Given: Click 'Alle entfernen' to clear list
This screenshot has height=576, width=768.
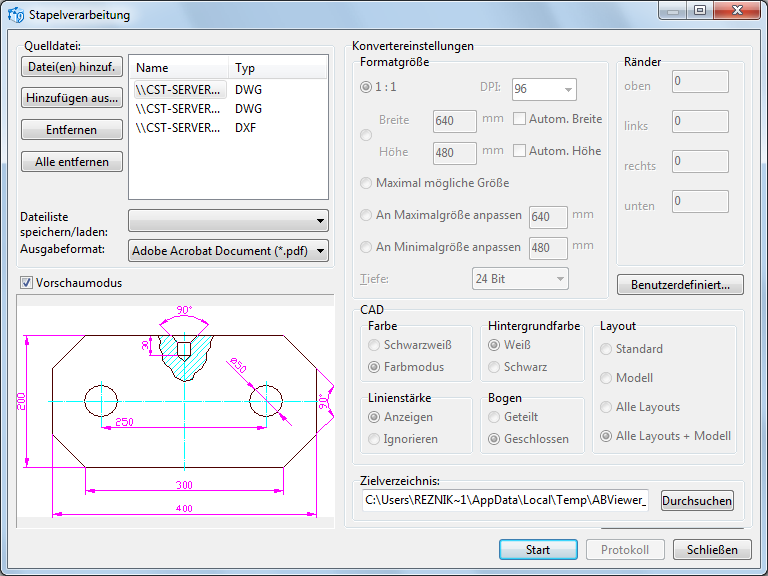Looking at the screenshot, I should coord(71,162).
